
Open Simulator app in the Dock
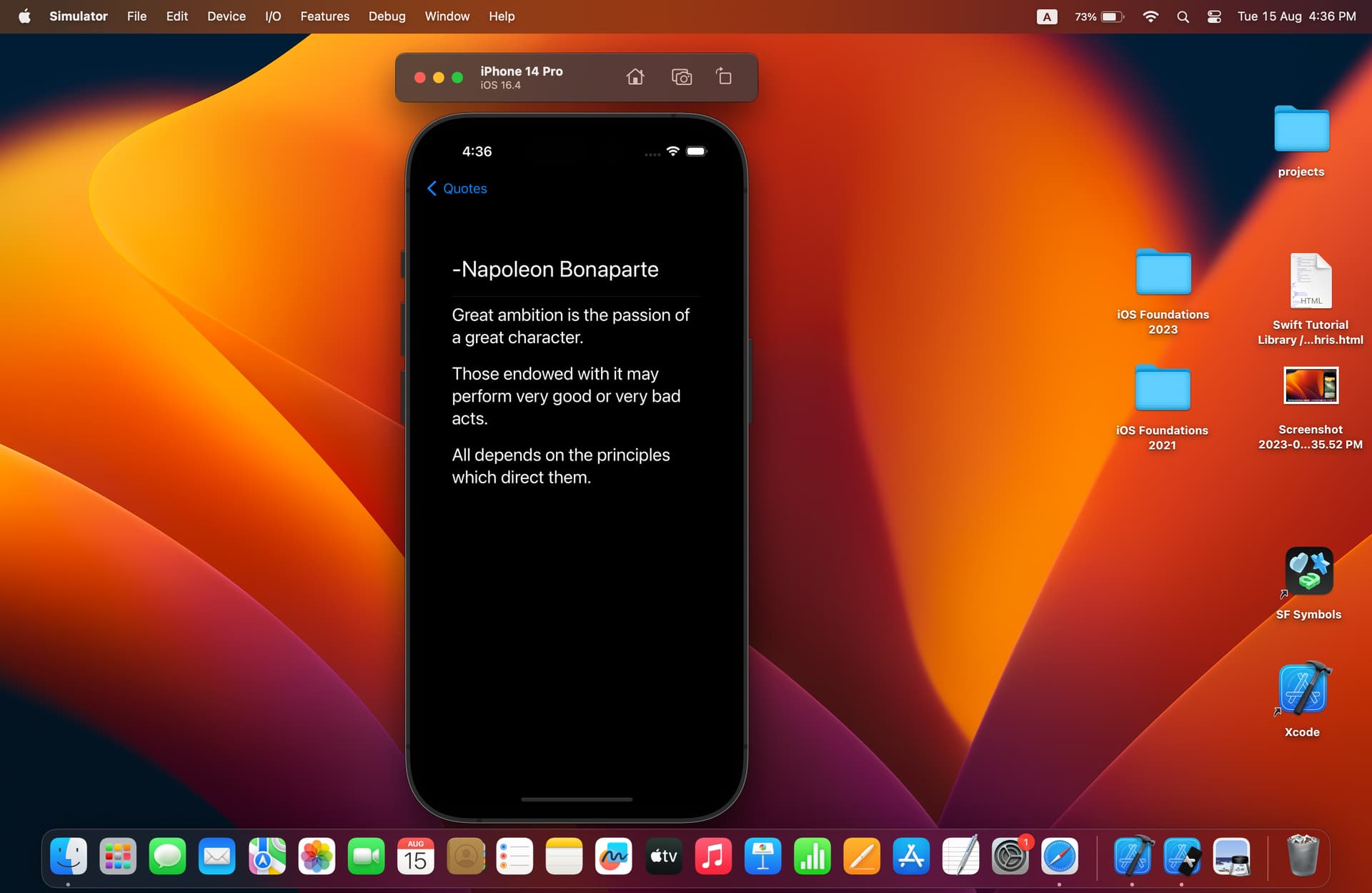pos(1182,856)
